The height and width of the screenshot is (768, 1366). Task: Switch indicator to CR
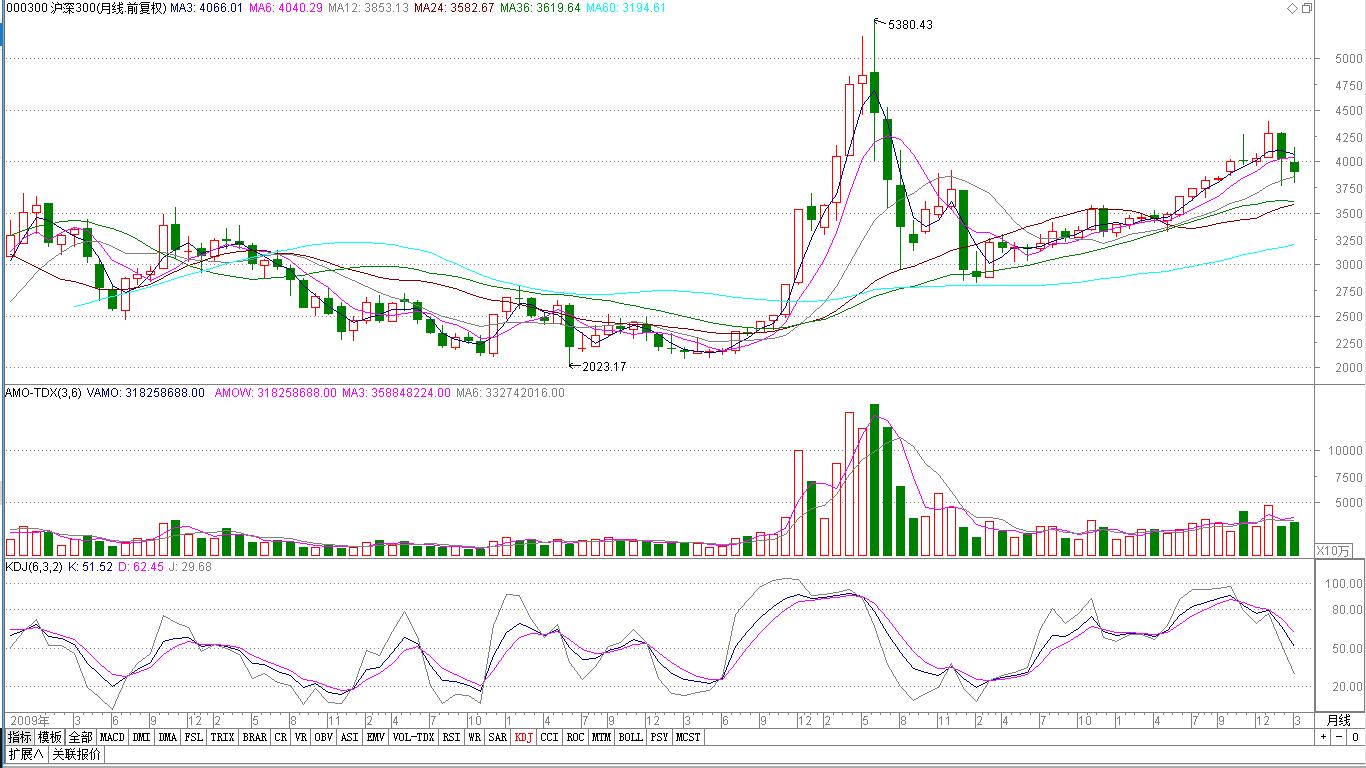point(281,737)
